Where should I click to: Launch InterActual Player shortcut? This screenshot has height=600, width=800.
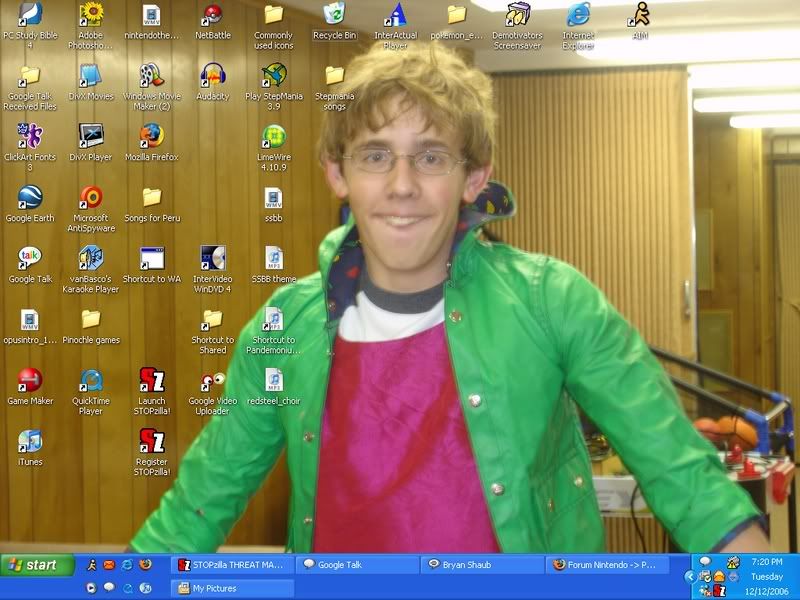point(395,26)
